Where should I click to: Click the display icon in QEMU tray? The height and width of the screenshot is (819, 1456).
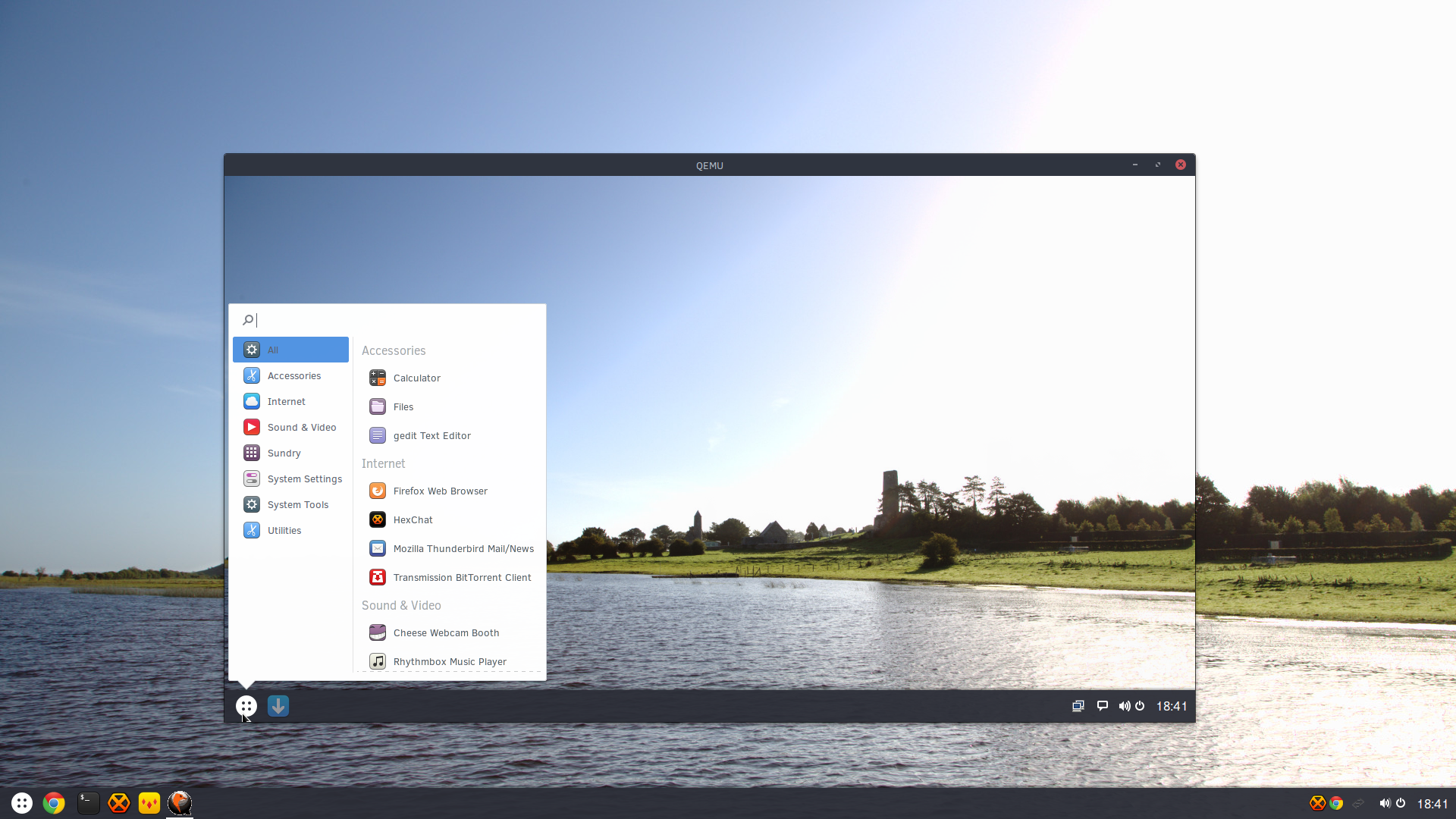1078,706
